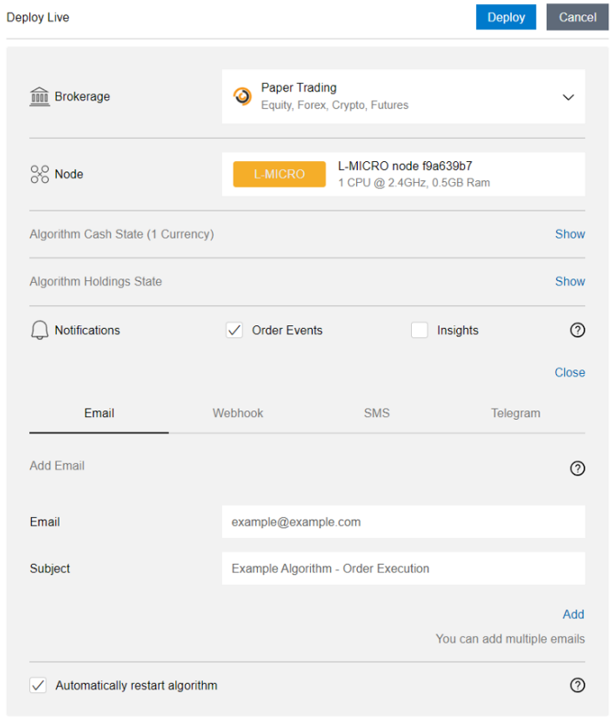The width and height of the screenshot is (615, 721).
Task: Switch to the Telegram tab
Action: pos(516,413)
